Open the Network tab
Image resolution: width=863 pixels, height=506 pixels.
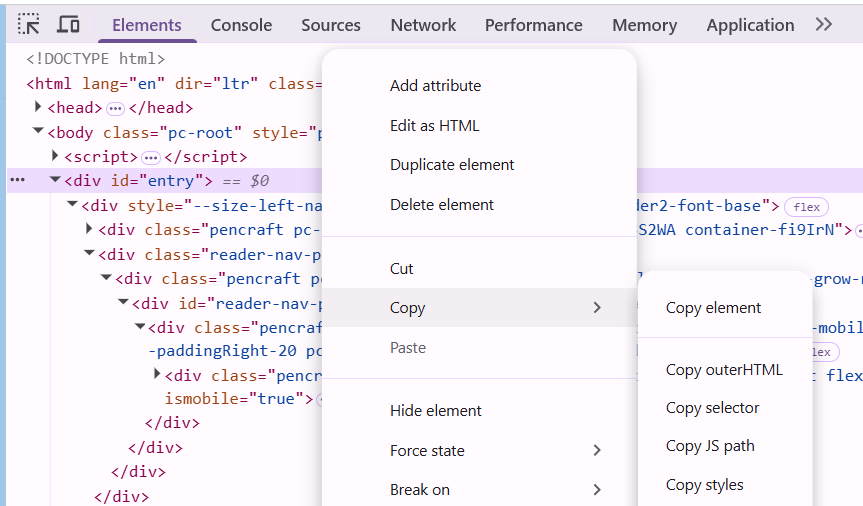click(423, 25)
